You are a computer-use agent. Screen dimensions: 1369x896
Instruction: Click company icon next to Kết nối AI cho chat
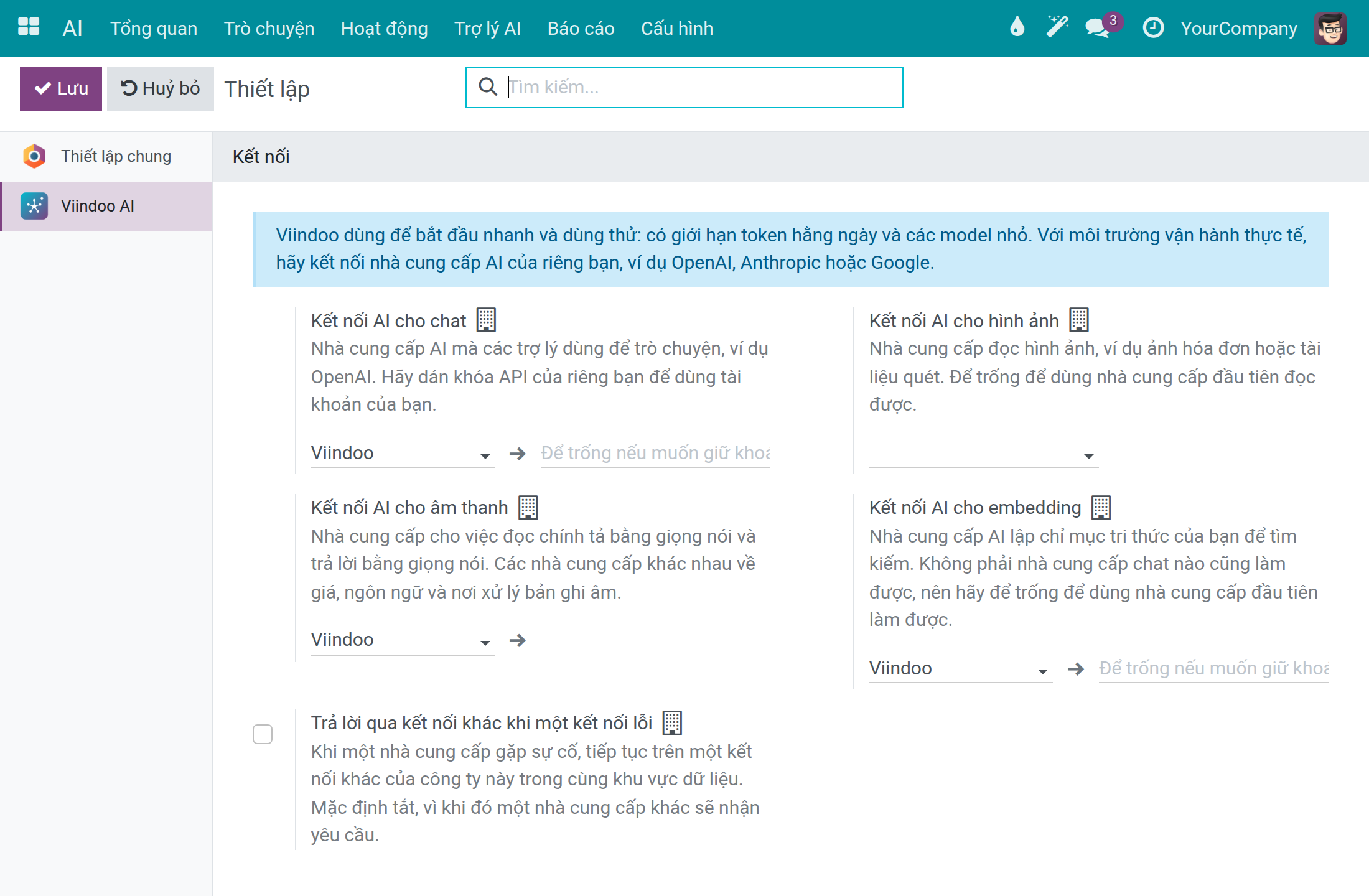(x=486, y=320)
